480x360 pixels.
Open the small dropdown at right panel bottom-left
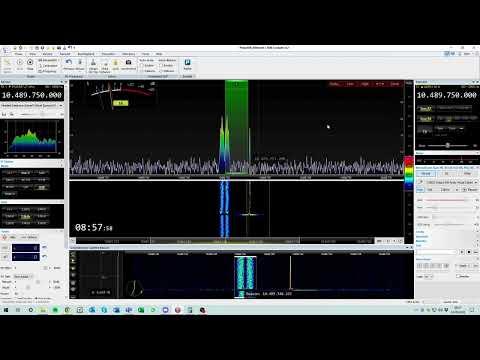(428, 276)
